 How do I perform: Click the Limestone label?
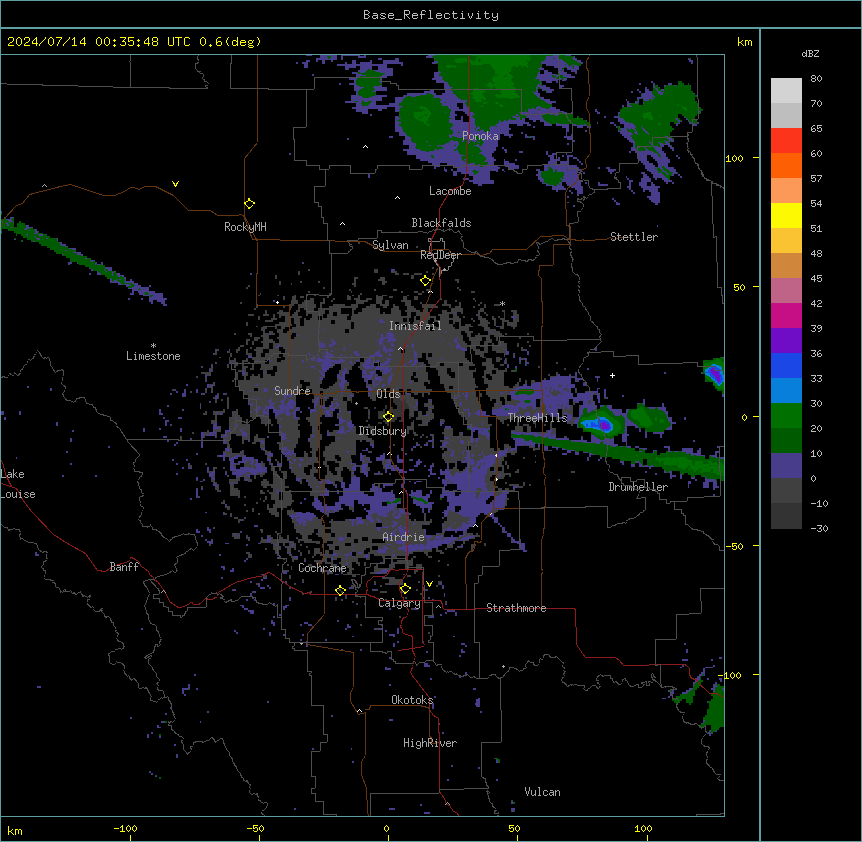(153, 356)
